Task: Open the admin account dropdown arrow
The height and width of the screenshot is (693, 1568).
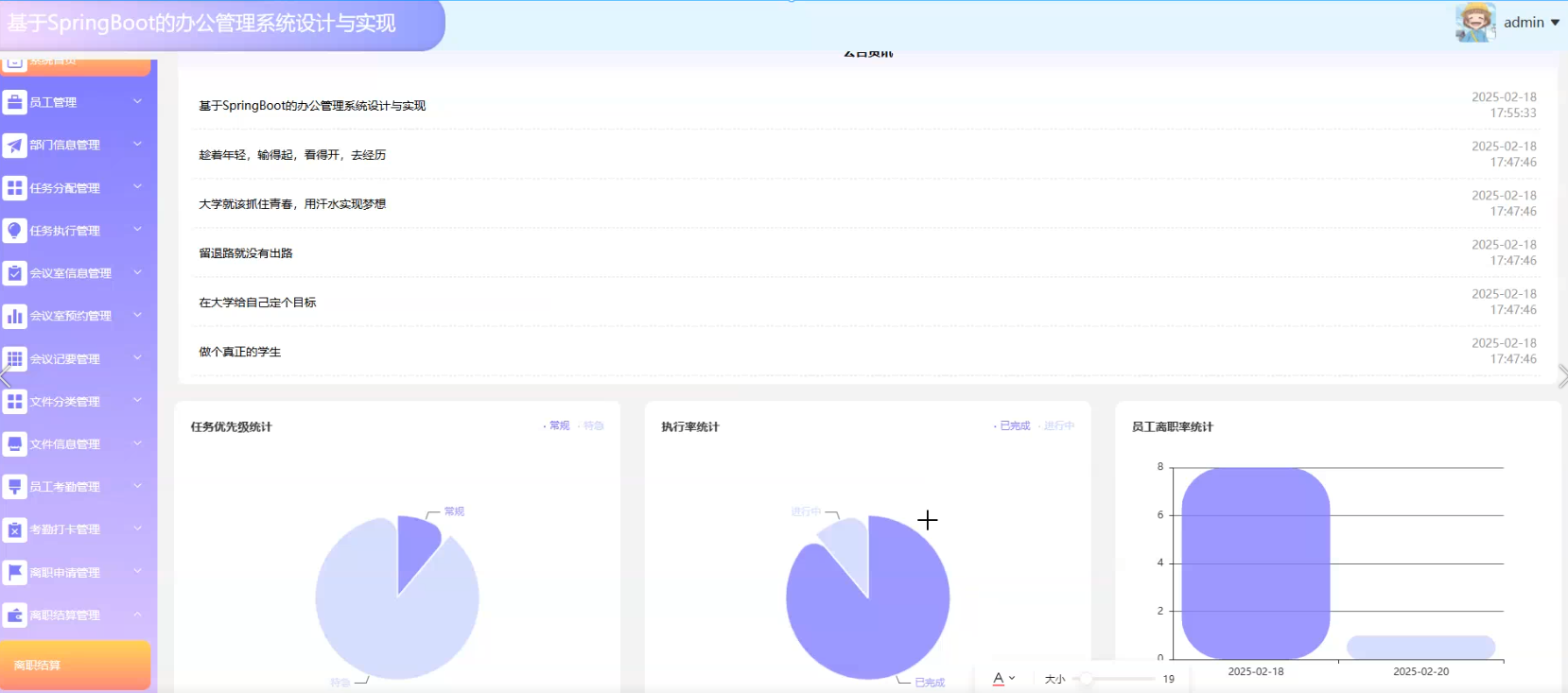Action: click(1555, 23)
